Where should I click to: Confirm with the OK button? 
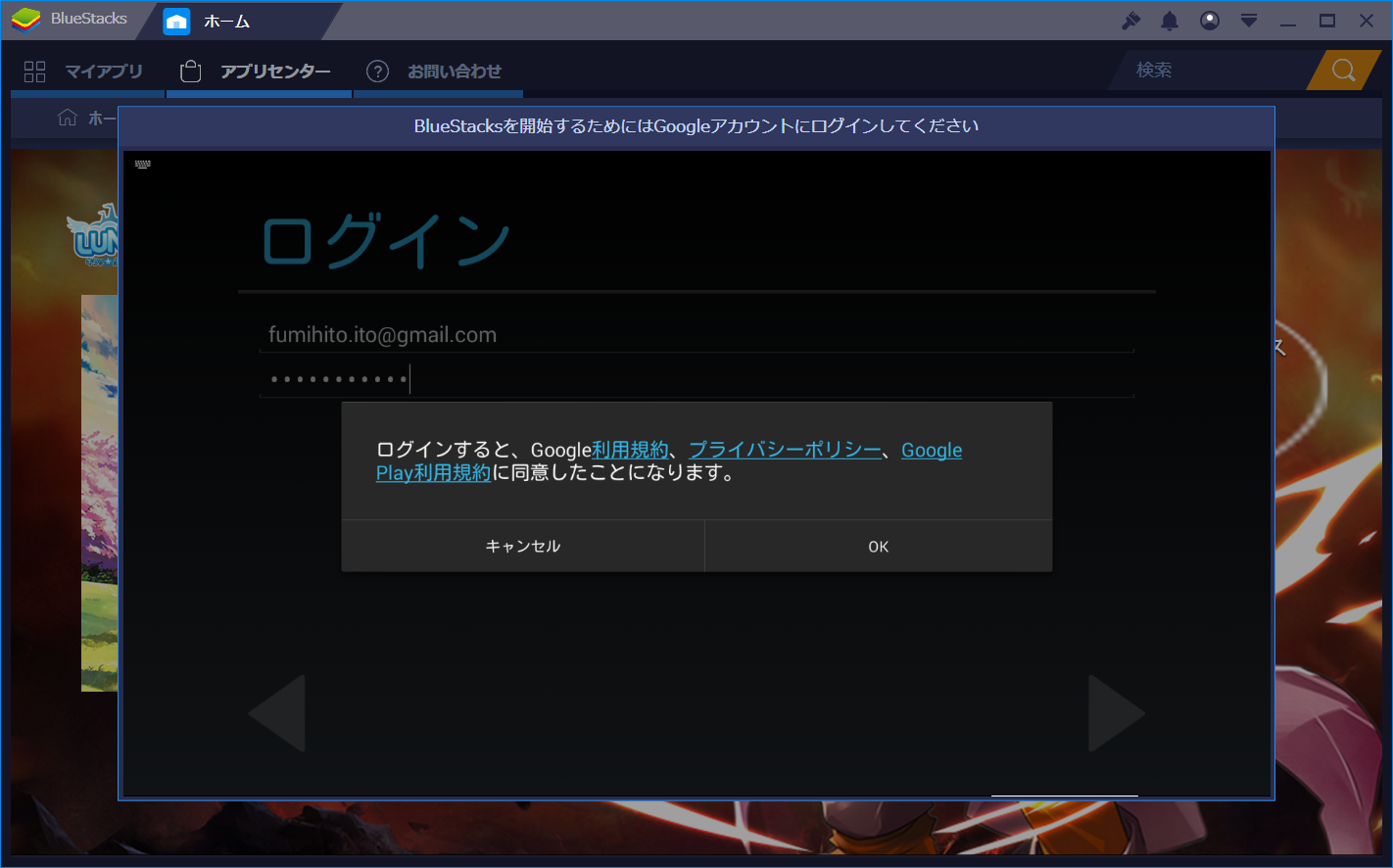point(879,547)
